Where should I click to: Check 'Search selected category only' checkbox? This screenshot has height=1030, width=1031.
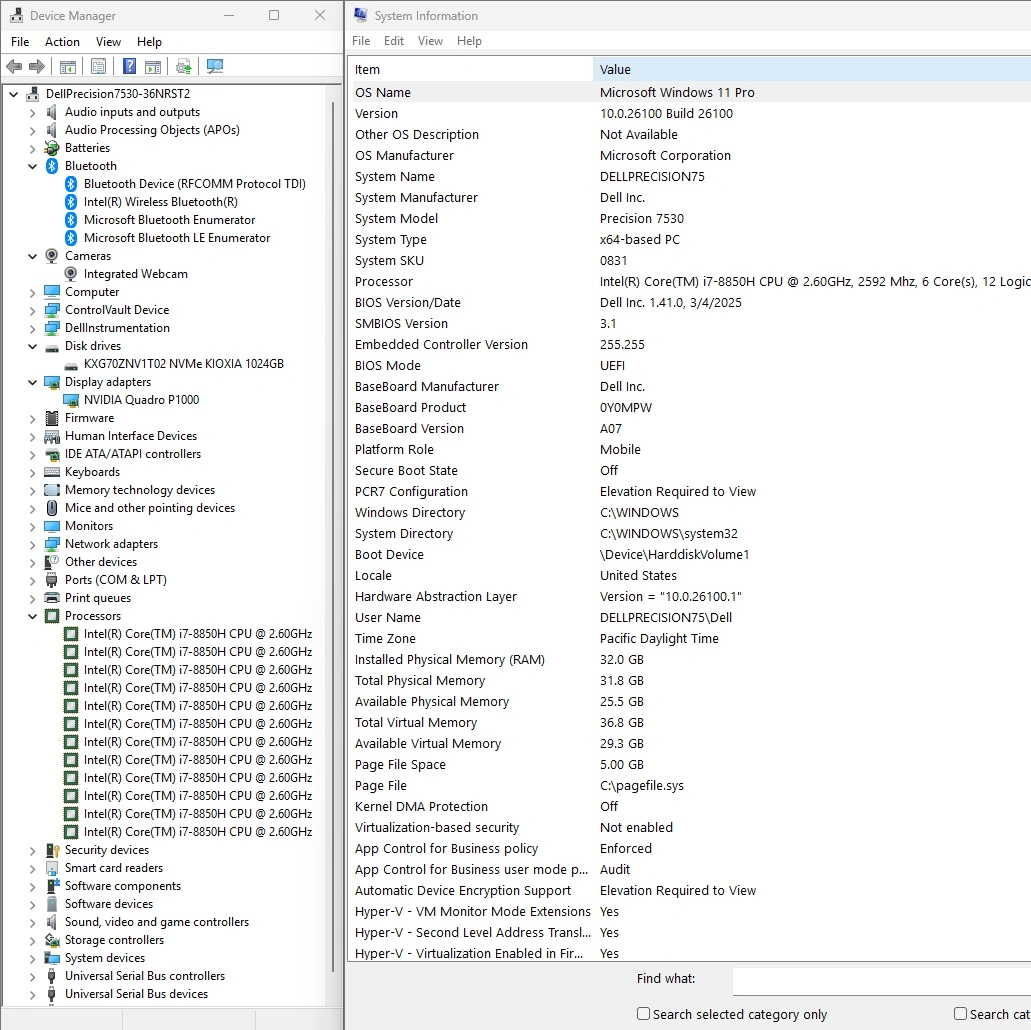click(x=644, y=1014)
